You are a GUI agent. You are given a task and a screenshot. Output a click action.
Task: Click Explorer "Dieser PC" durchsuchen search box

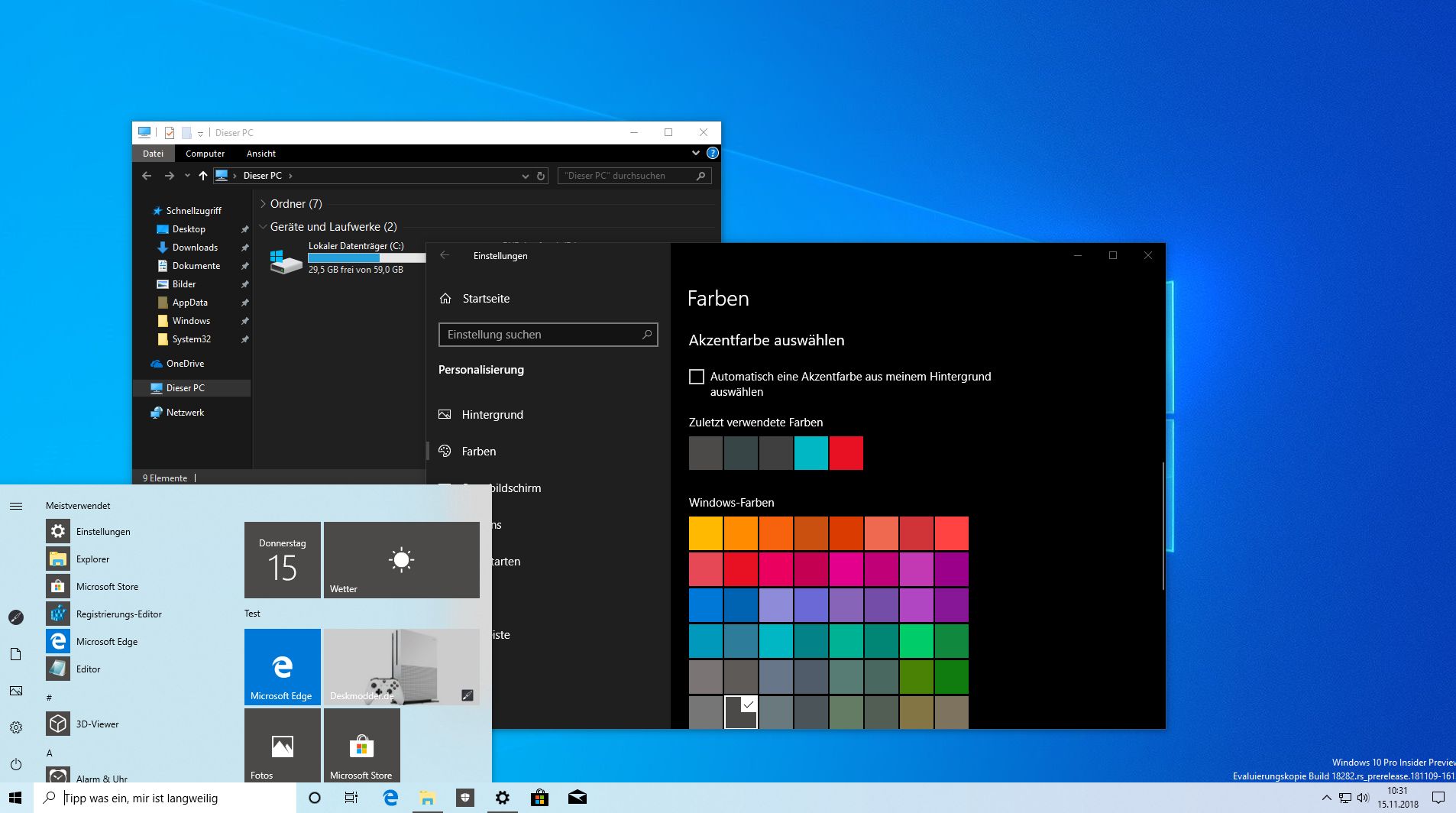634,176
